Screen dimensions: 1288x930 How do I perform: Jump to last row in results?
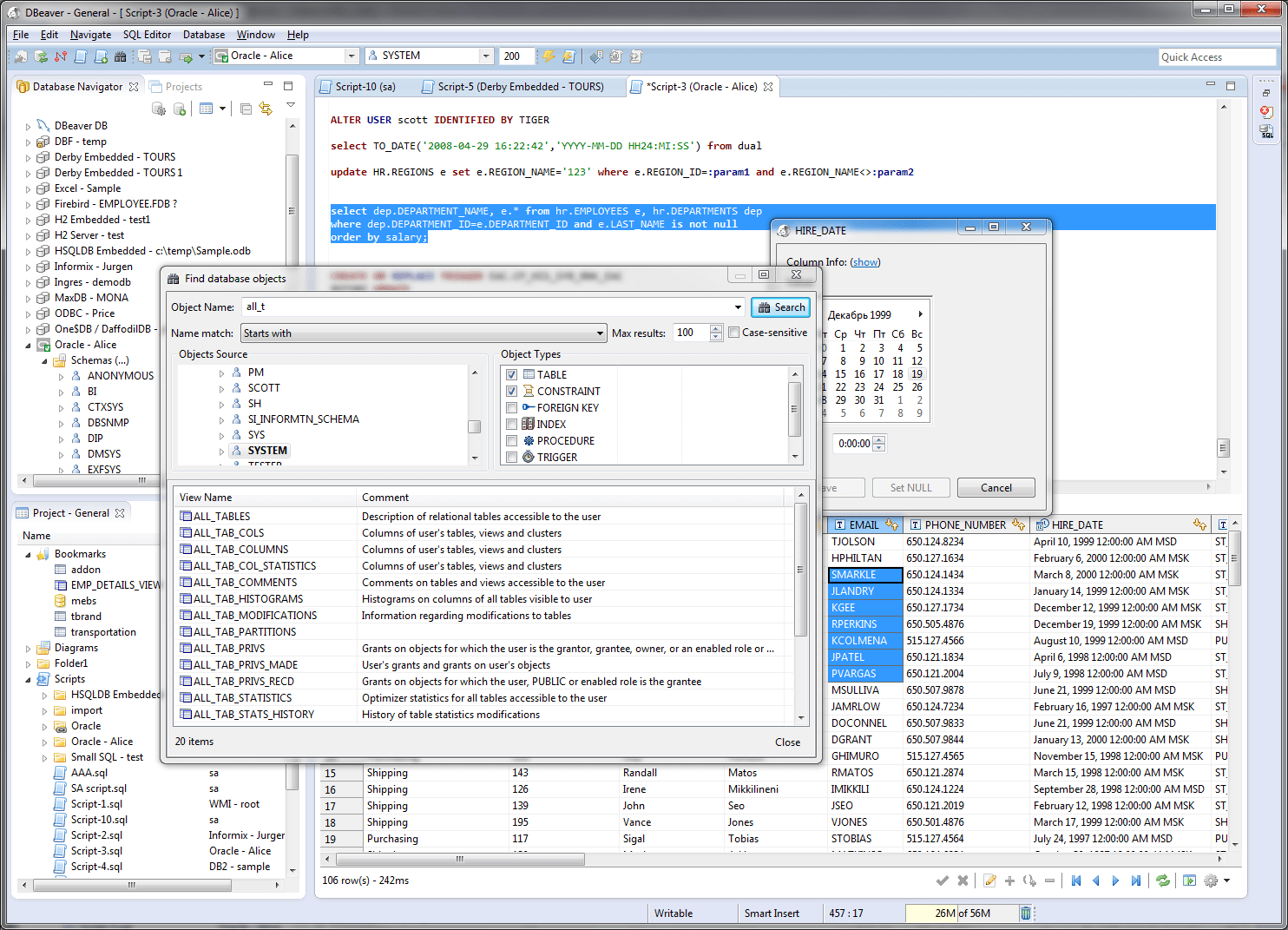click(1135, 881)
